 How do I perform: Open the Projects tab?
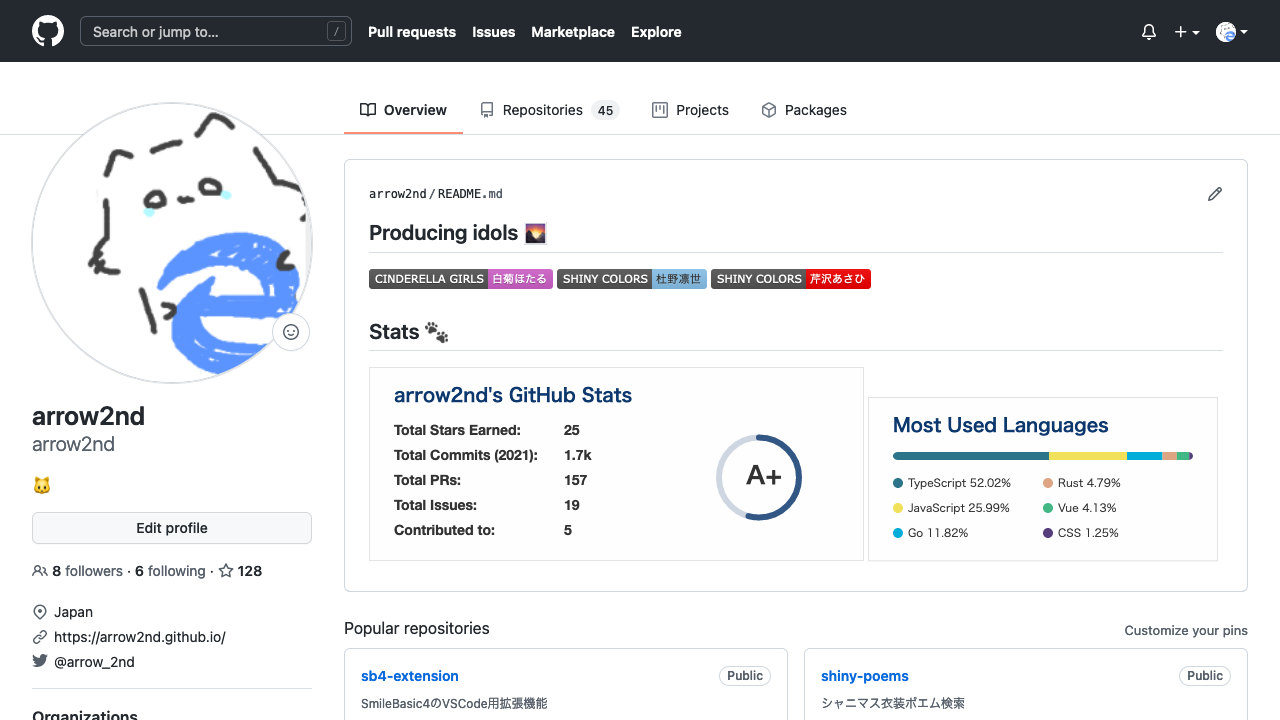(x=690, y=110)
